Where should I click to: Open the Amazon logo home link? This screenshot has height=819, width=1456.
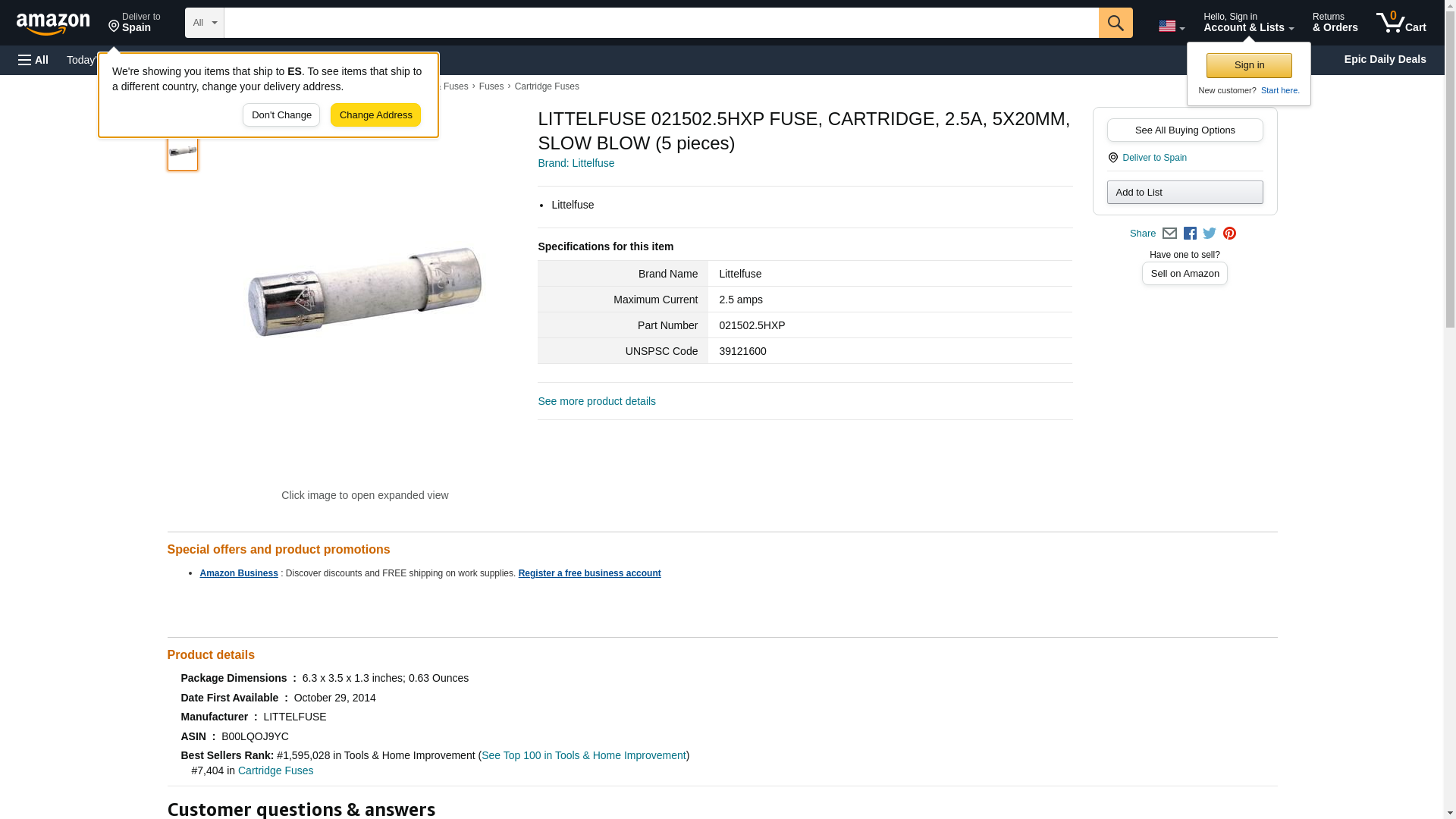tap(53, 24)
